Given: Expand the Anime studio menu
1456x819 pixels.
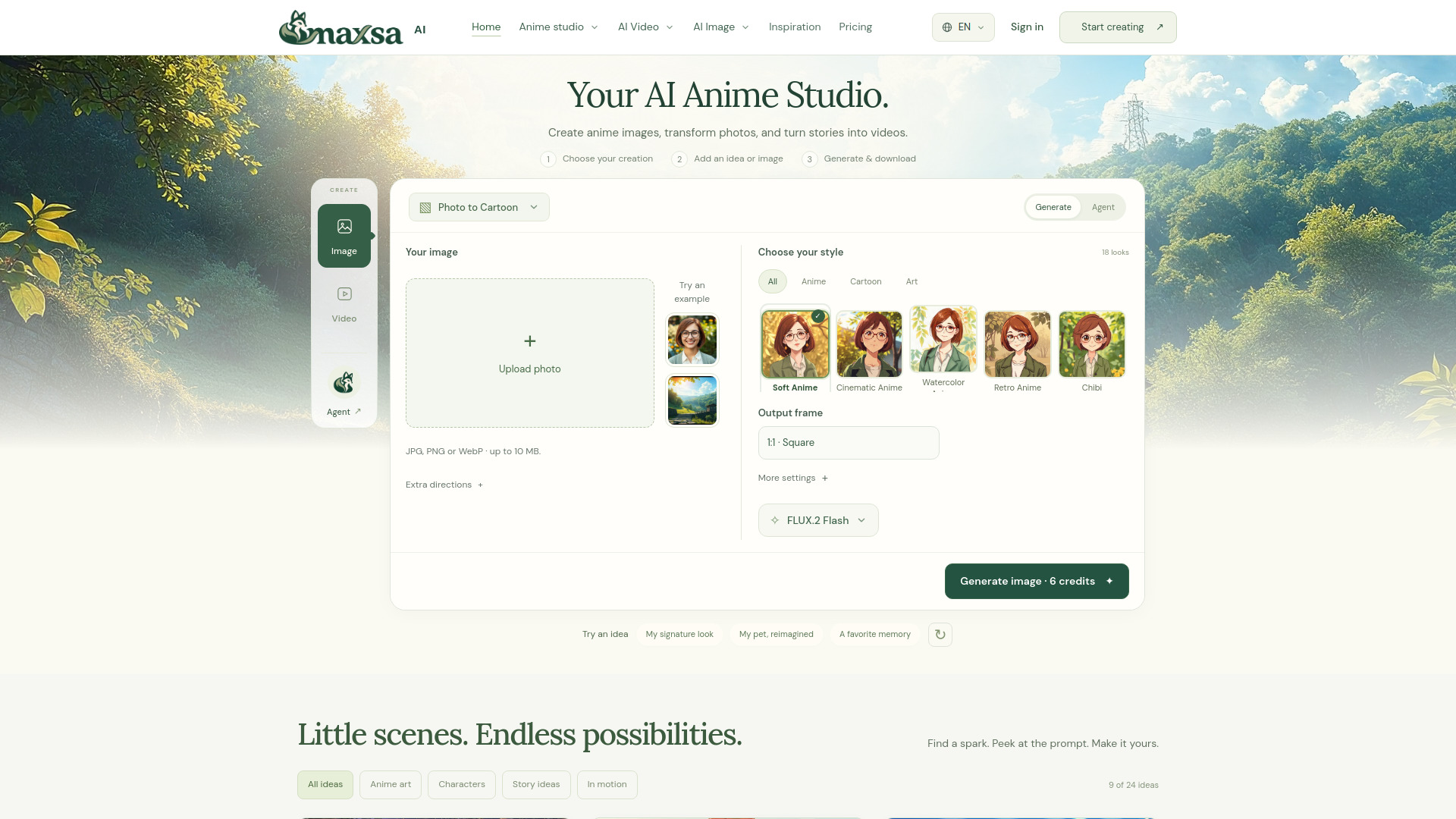Looking at the screenshot, I should click(x=559, y=27).
